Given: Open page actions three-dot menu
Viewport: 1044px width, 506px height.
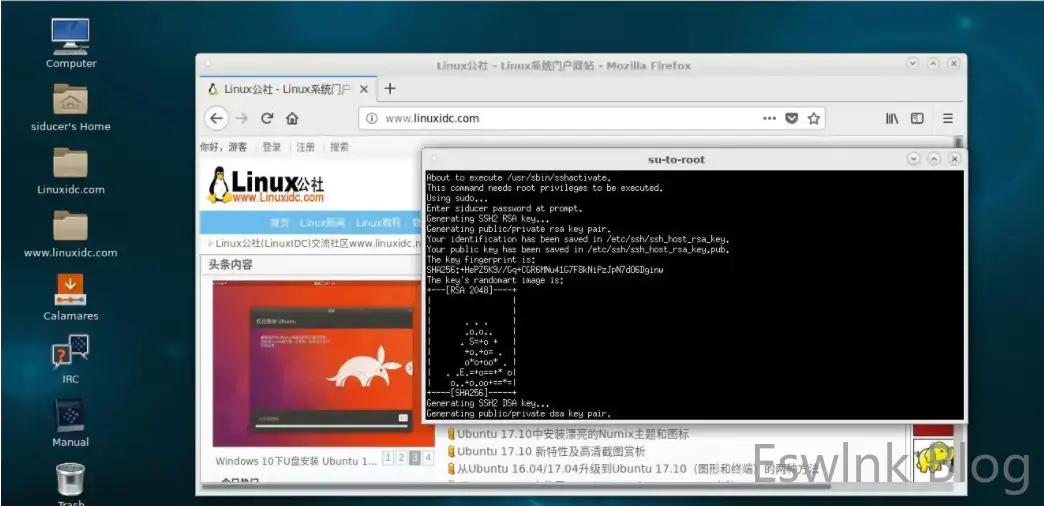Looking at the screenshot, I should pos(769,118).
